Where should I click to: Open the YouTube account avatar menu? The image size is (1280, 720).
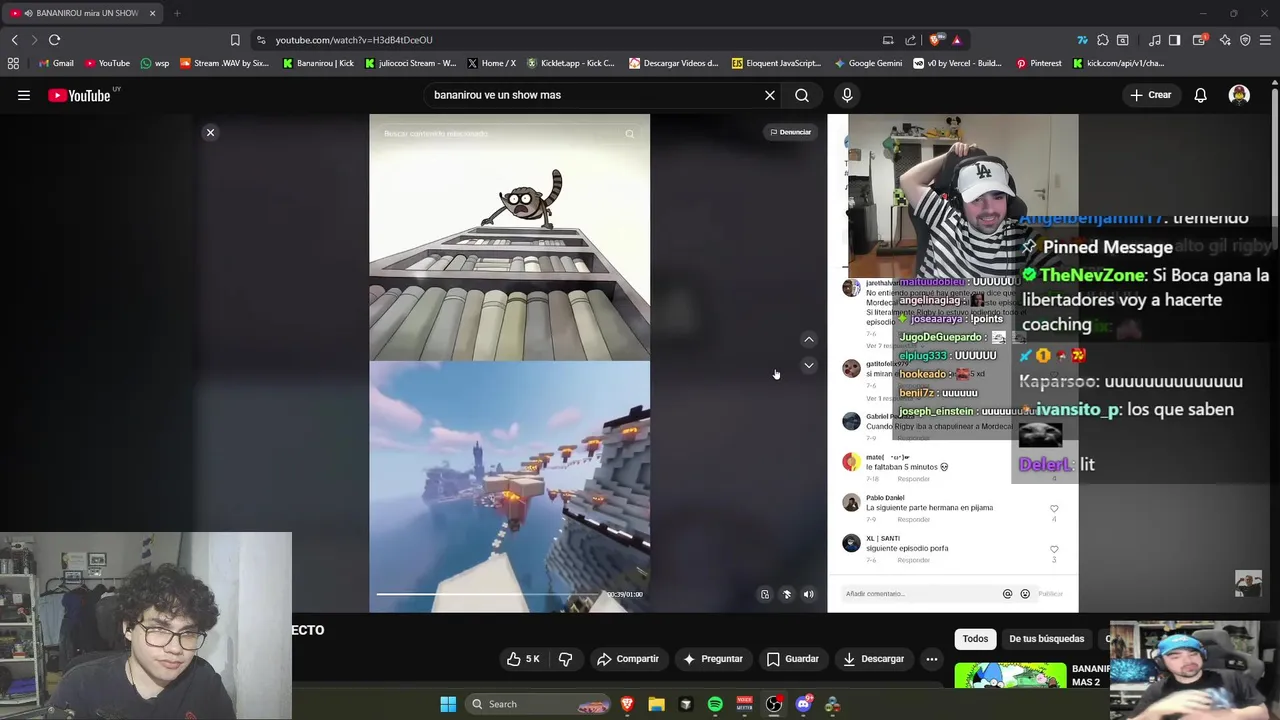tap(1239, 95)
